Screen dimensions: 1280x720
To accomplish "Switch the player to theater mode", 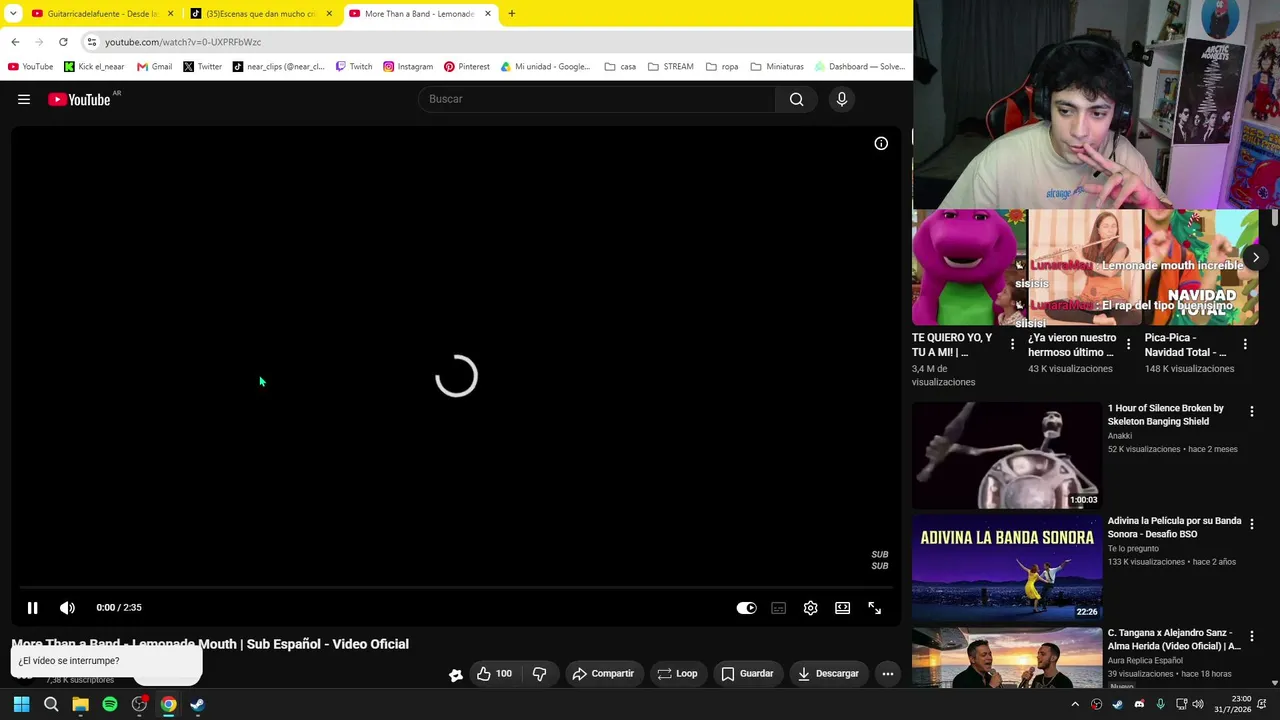I will 843,607.
